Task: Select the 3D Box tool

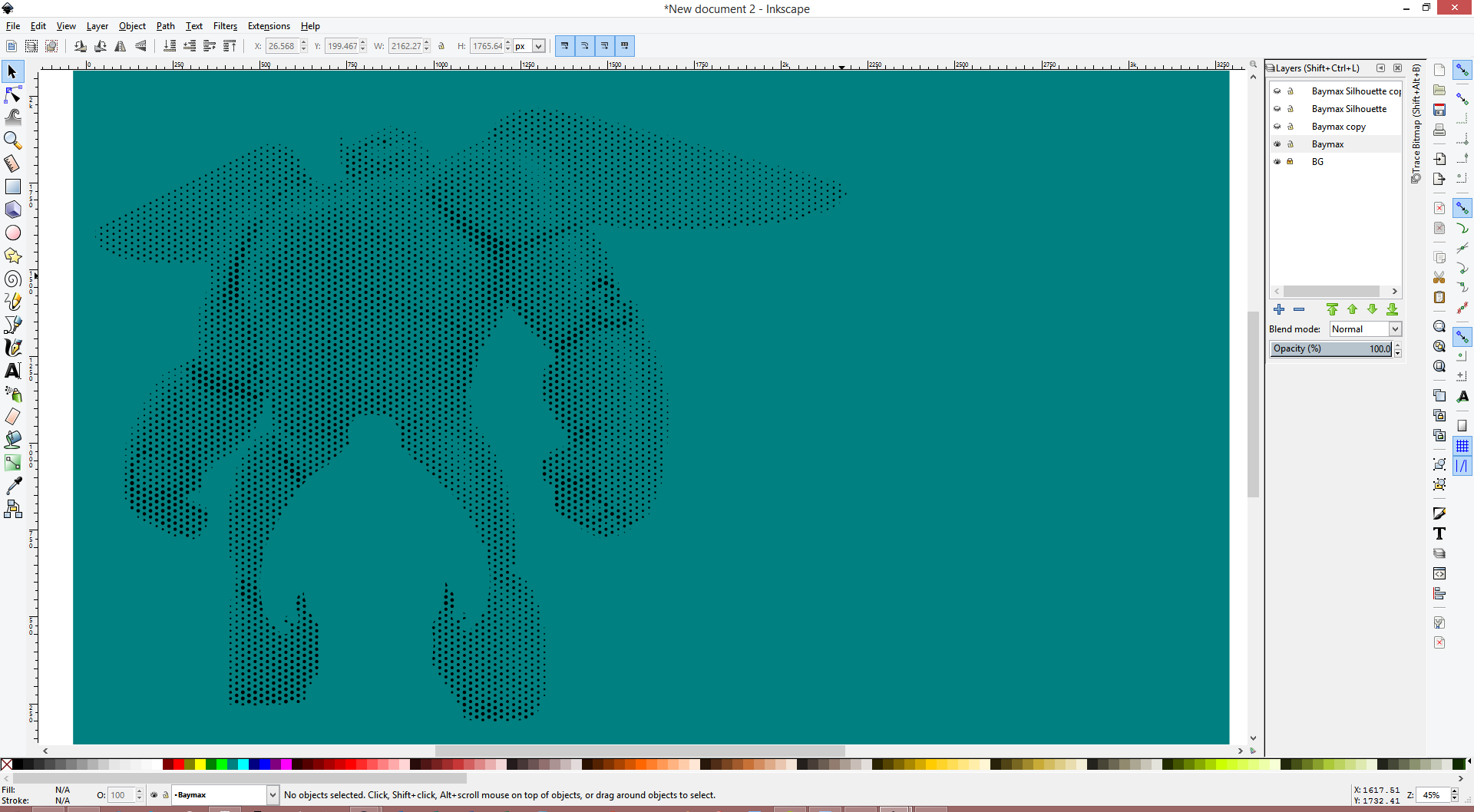Action: (x=12, y=210)
